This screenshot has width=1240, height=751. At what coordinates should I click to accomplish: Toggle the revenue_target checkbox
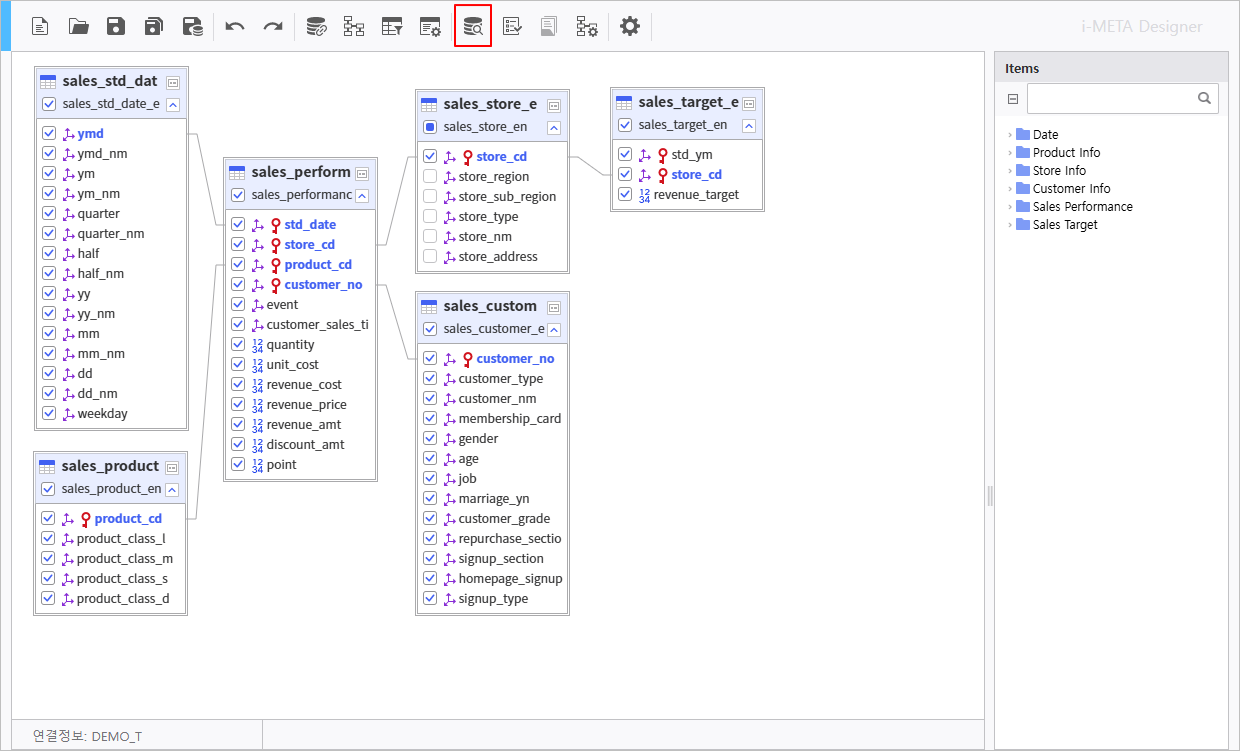(x=625, y=195)
